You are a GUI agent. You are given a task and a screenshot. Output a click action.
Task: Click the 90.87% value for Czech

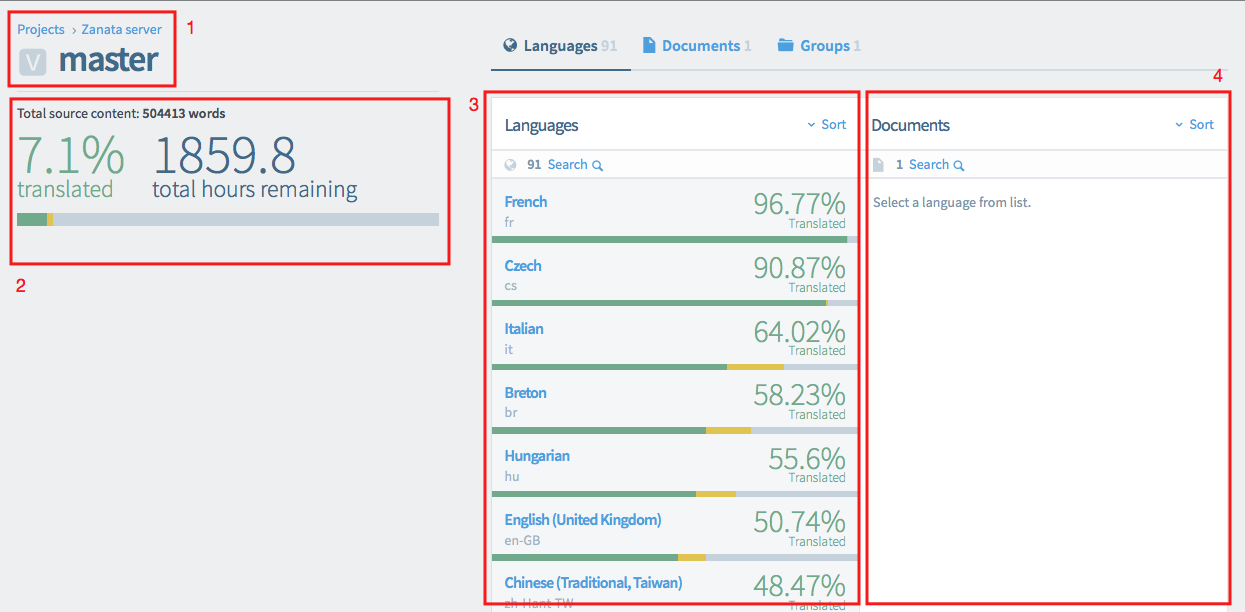tap(799, 268)
